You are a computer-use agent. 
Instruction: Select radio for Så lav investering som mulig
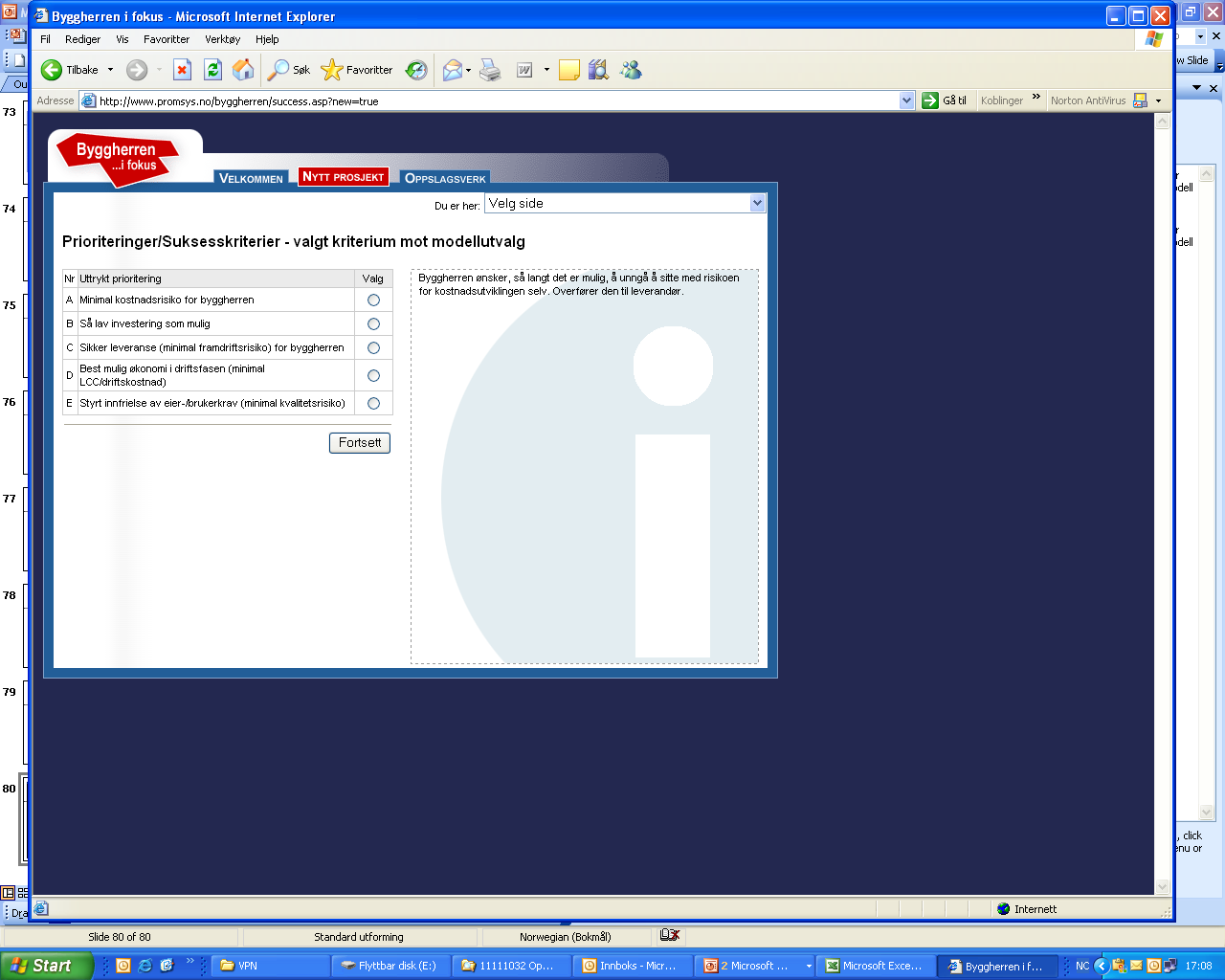[x=373, y=324]
